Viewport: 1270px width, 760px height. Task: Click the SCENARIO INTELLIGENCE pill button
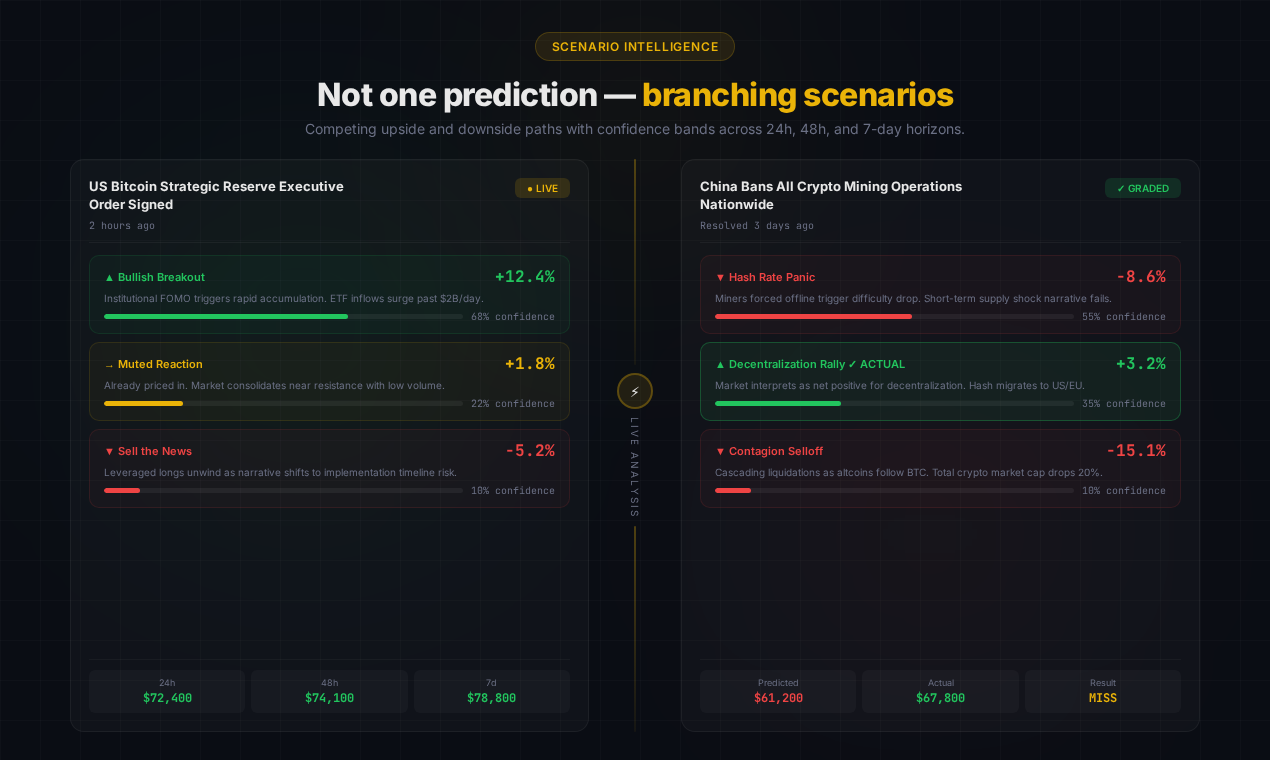point(634,46)
